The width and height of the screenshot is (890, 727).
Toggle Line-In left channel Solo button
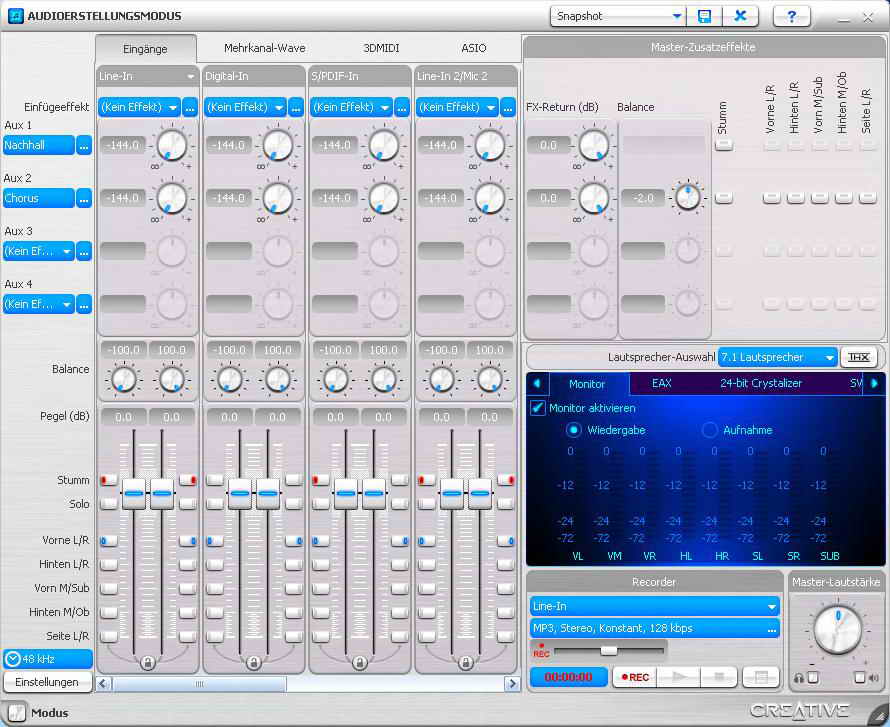pyautogui.click(x=108, y=504)
